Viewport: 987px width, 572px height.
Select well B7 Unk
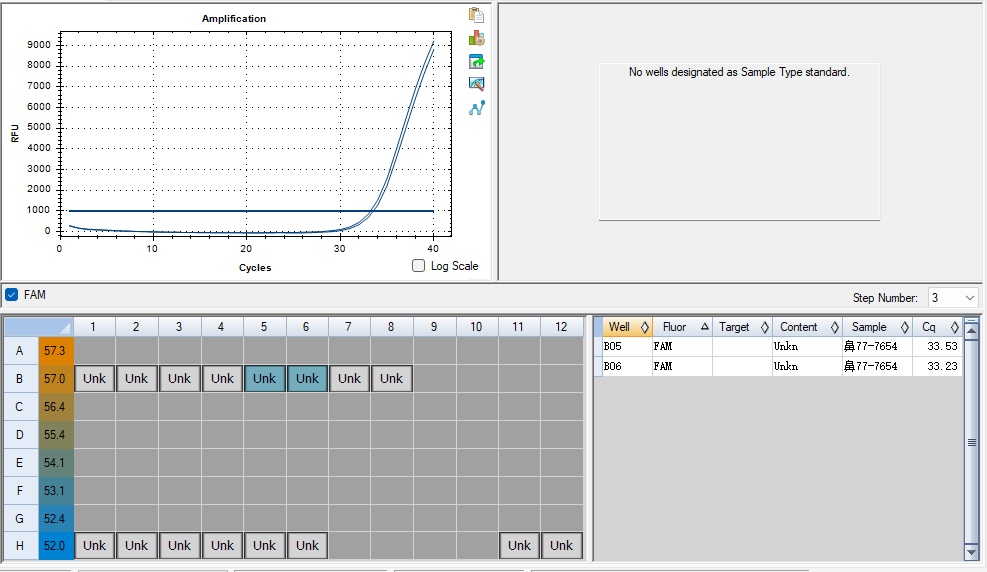[349, 379]
